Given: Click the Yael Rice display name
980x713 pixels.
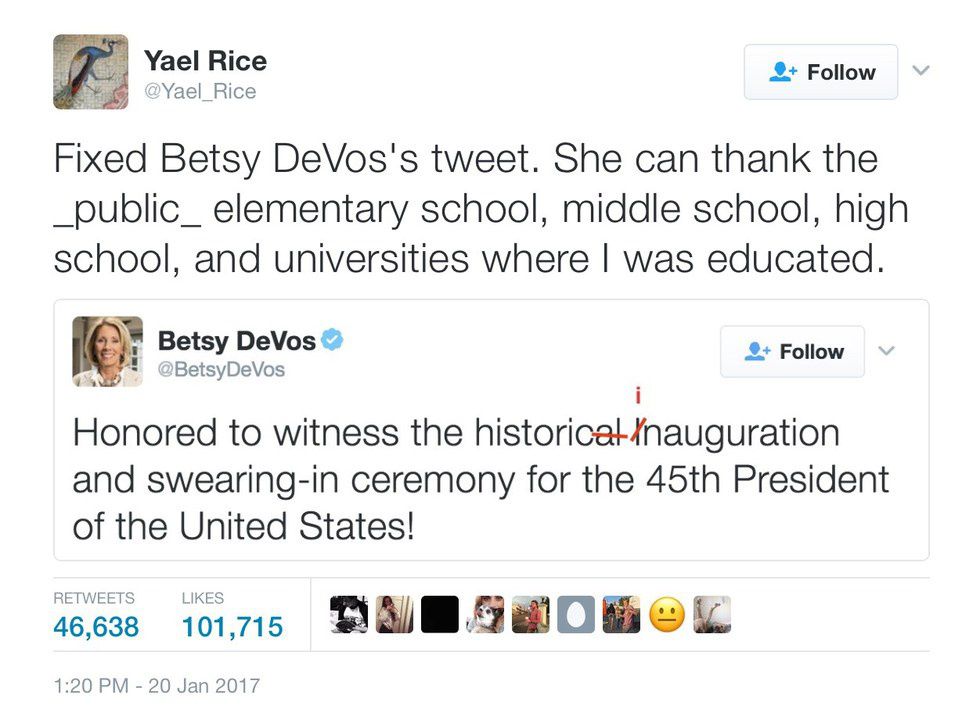Looking at the screenshot, I should coord(205,61).
